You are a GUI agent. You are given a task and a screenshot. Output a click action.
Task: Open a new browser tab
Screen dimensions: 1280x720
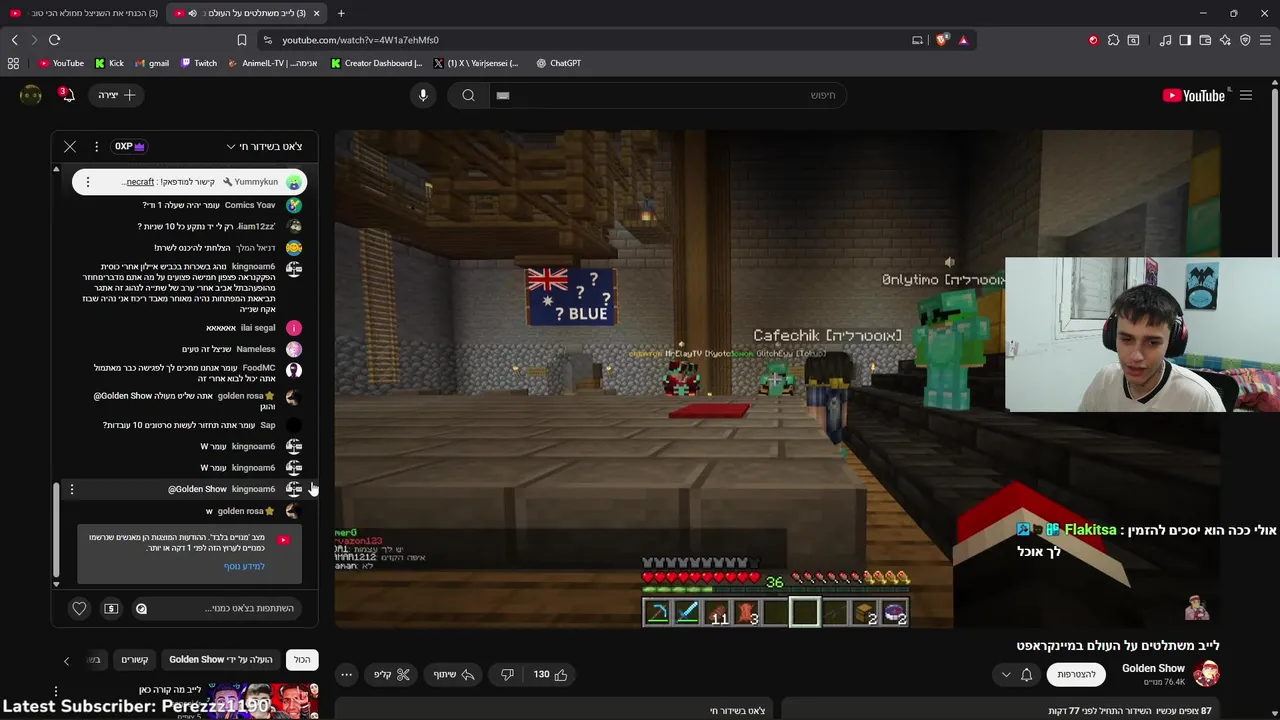pyautogui.click(x=341, y=13)
